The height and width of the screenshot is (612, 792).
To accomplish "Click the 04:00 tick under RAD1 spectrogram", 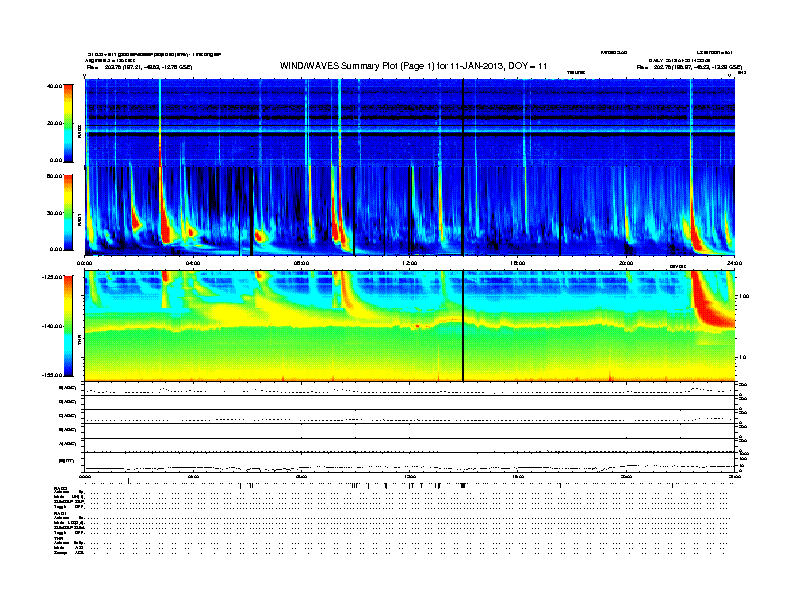I will [193, 263].
